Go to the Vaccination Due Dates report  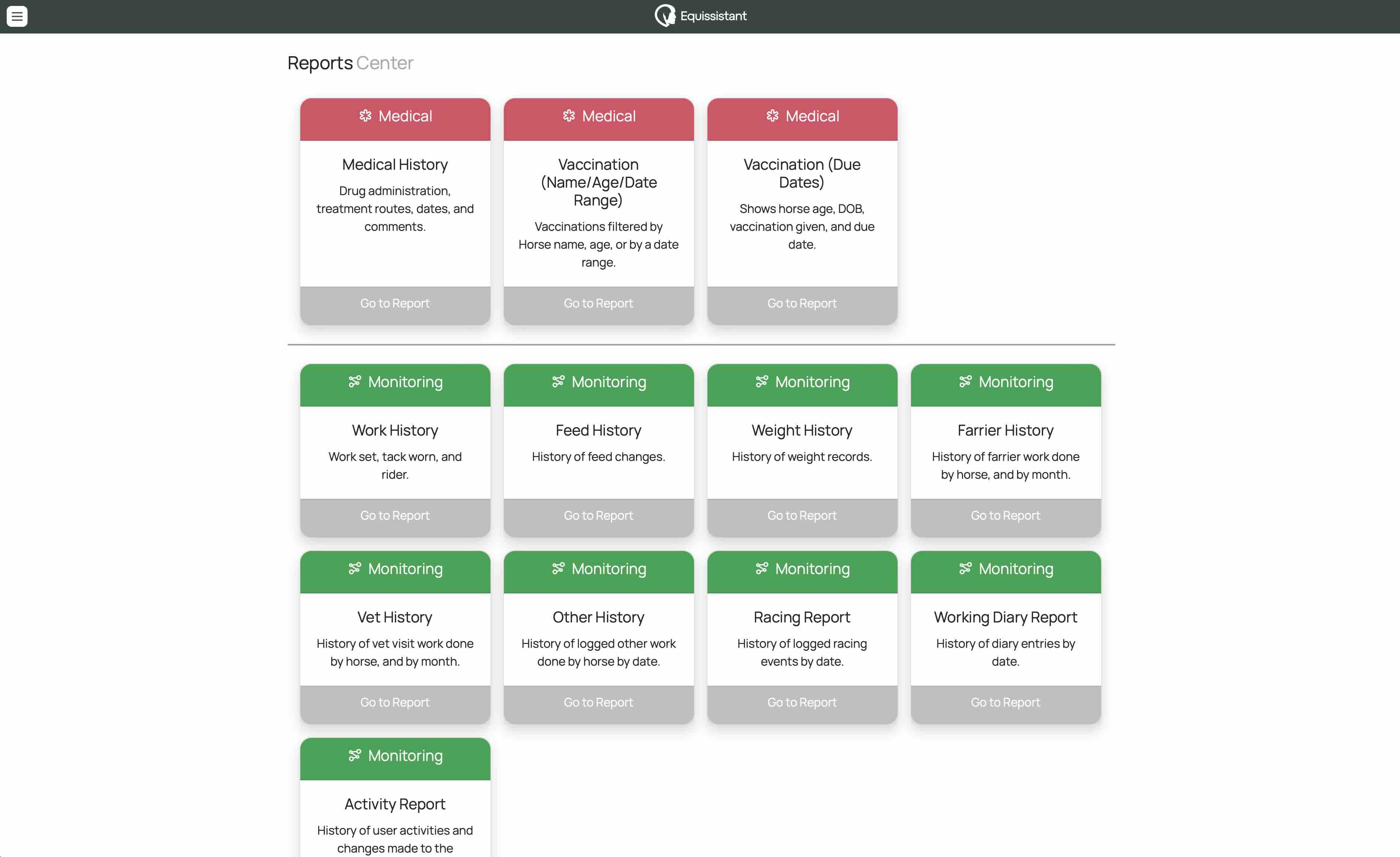[x=802, y=303]
